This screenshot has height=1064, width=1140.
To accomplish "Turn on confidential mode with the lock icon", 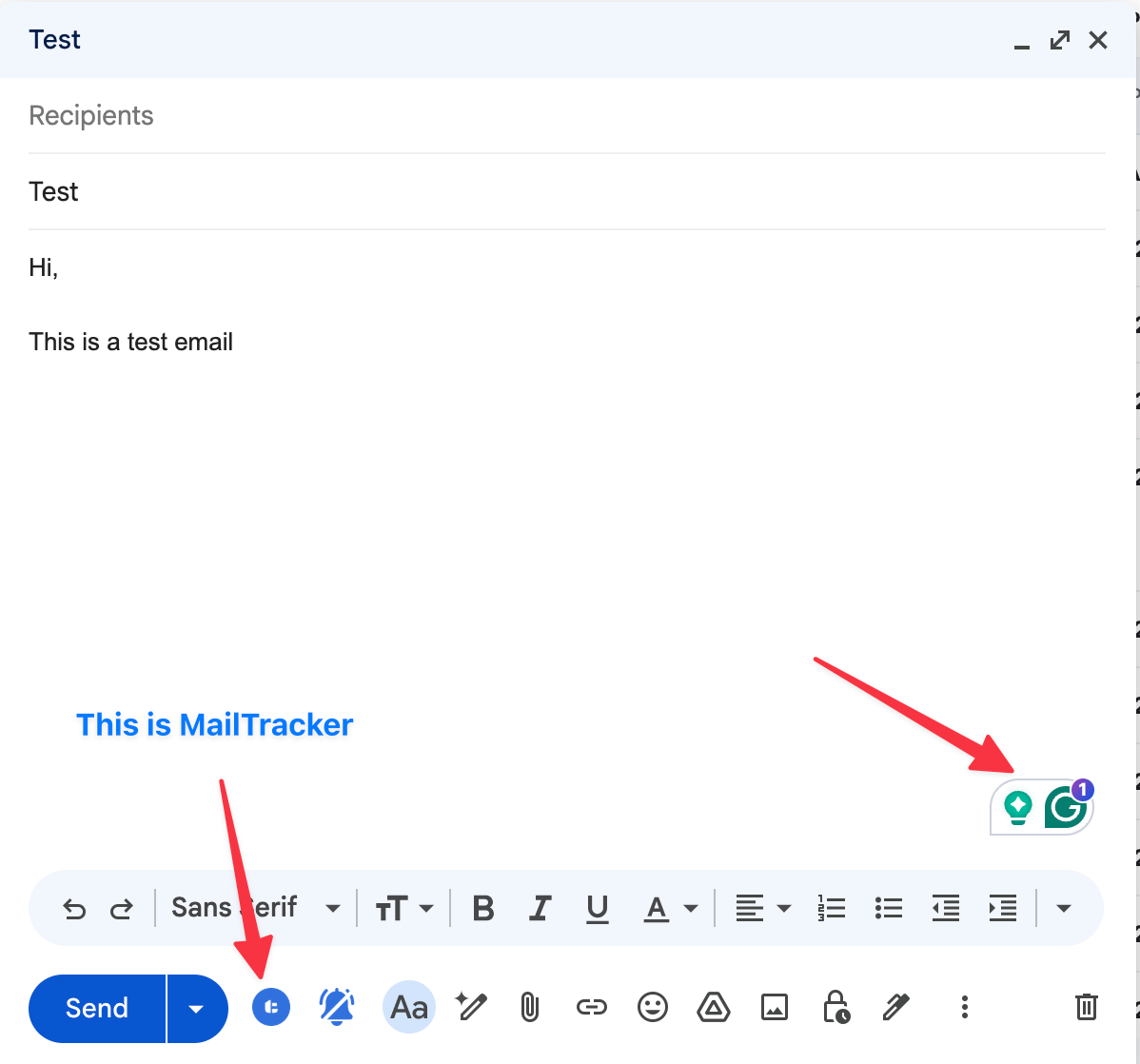I will click(835, 1007).
